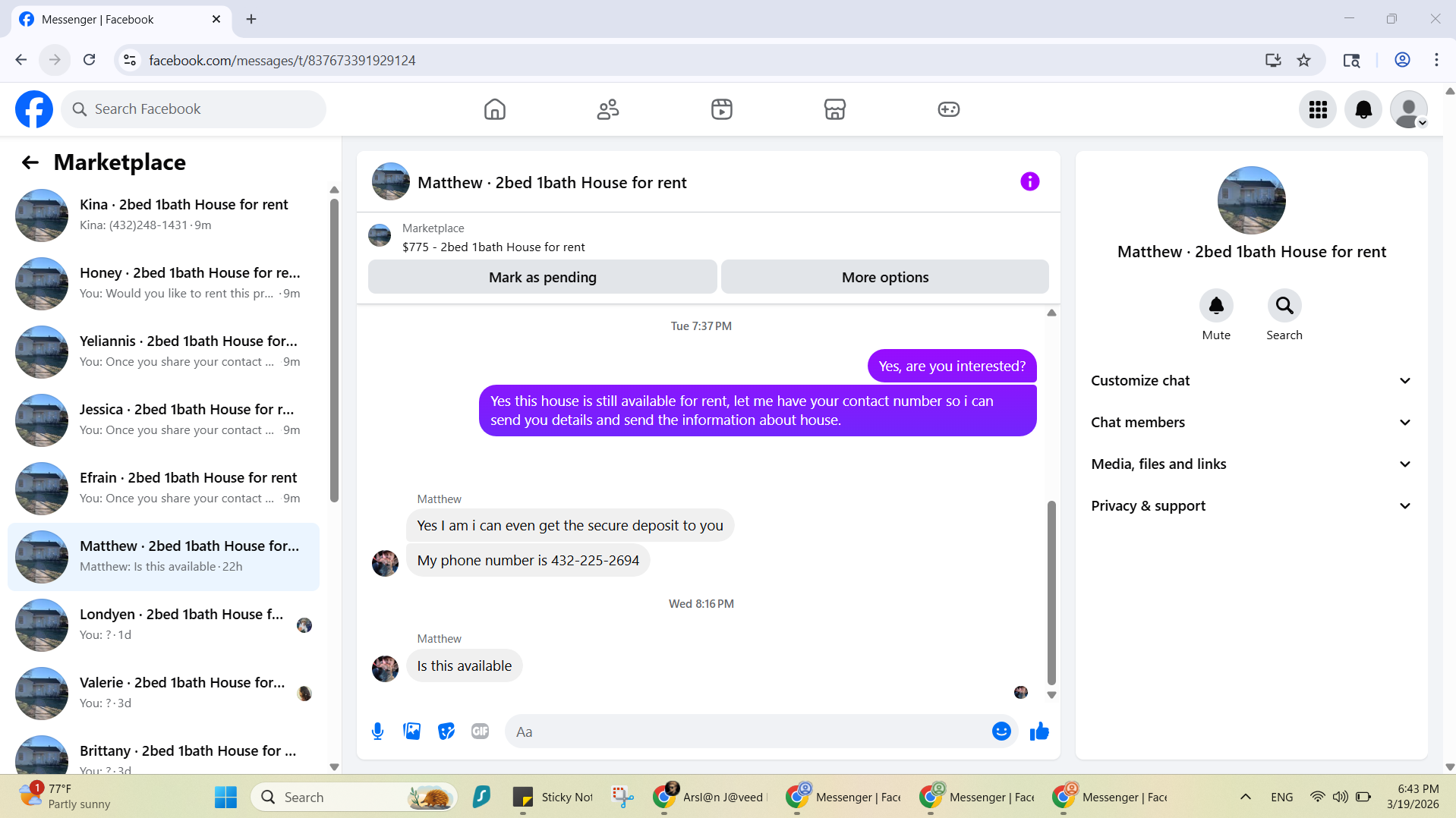1456x818 pixels.
Task: Open Snipping Tool in taskbar
Action: pyautogui.click(x=623, y=797)
